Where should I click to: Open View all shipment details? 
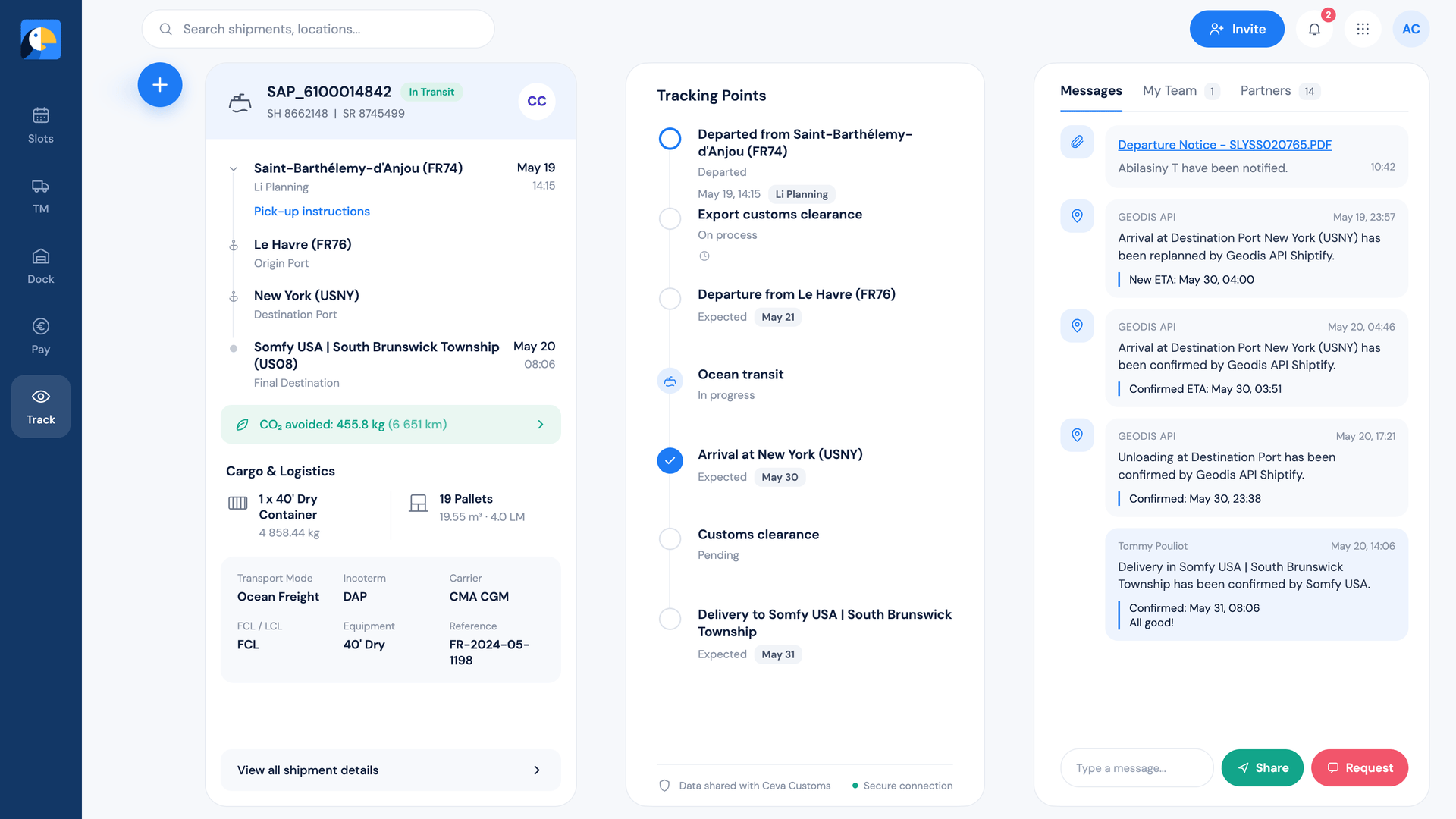point(391,770)
